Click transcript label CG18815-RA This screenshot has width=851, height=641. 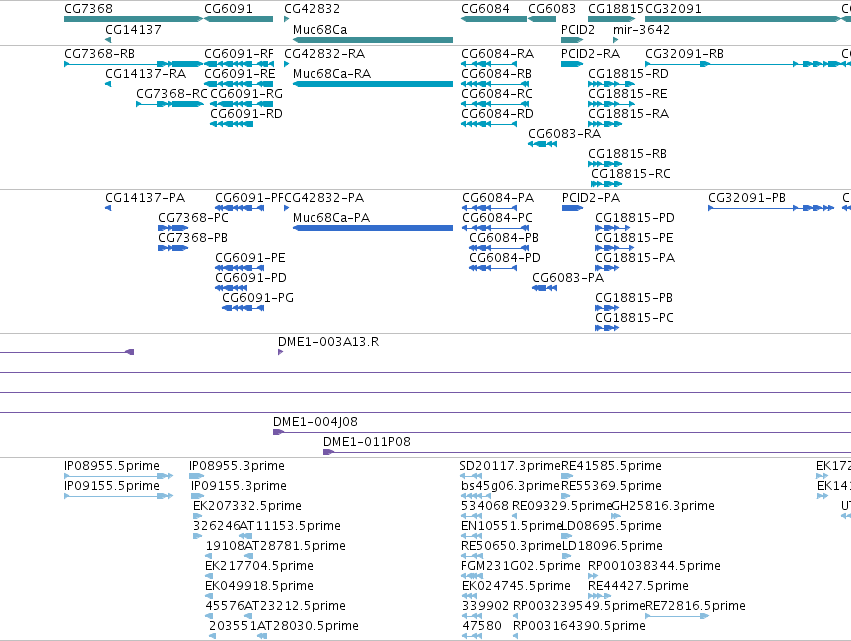(628, 114)
